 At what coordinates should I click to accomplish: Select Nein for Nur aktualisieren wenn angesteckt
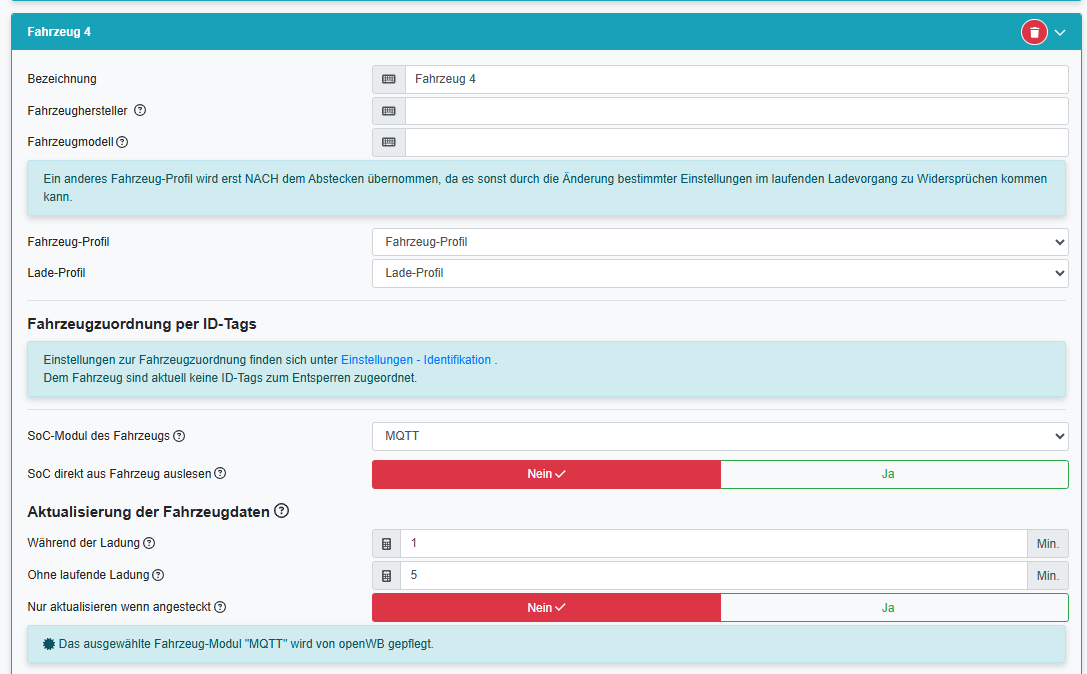tap(546, 607)
